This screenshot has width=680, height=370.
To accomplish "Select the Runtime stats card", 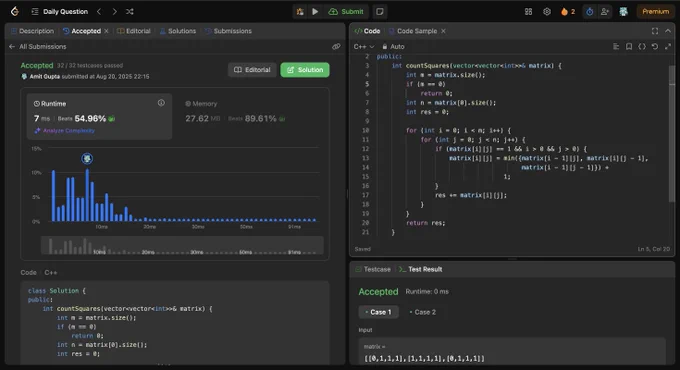I will 99,116.
